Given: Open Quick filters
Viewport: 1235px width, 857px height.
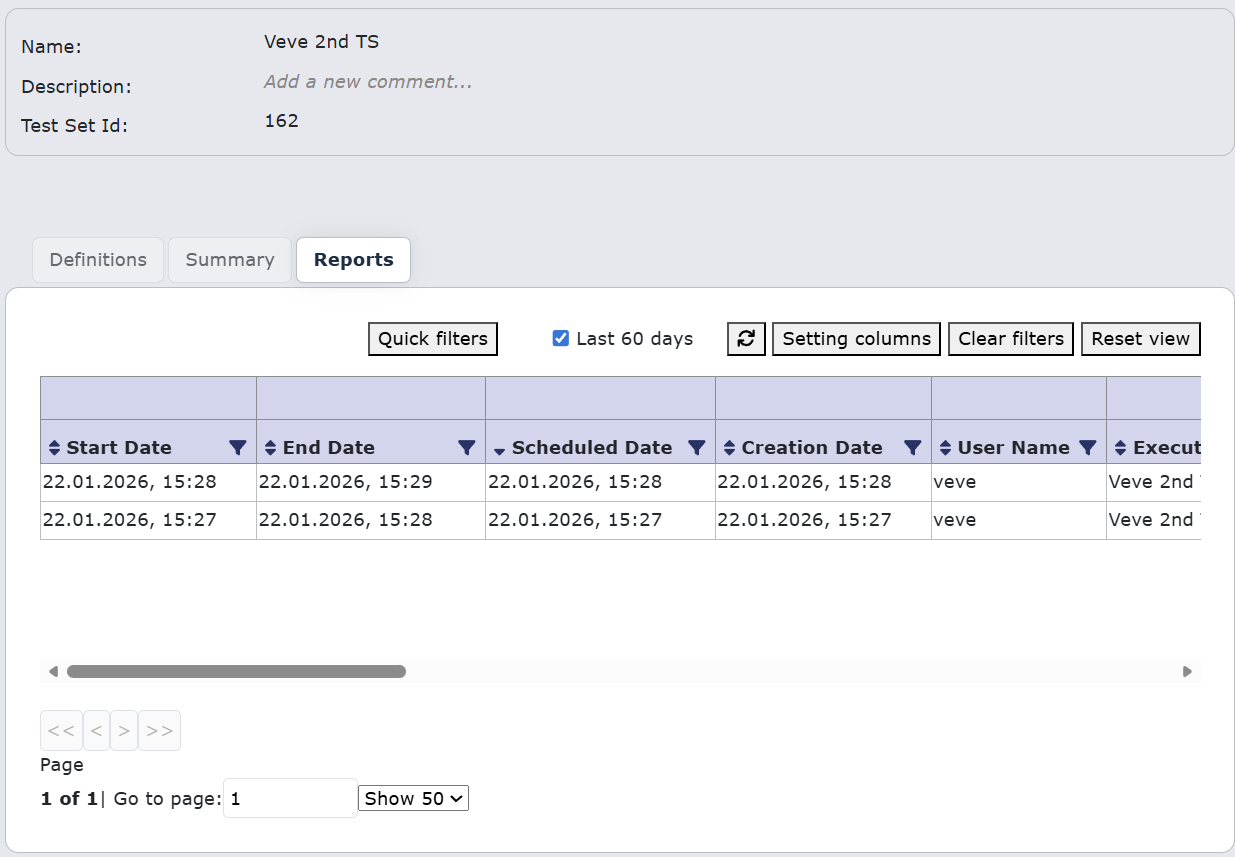Looking at the screenshot, I should pyautogui.click(x=433, y=339).
